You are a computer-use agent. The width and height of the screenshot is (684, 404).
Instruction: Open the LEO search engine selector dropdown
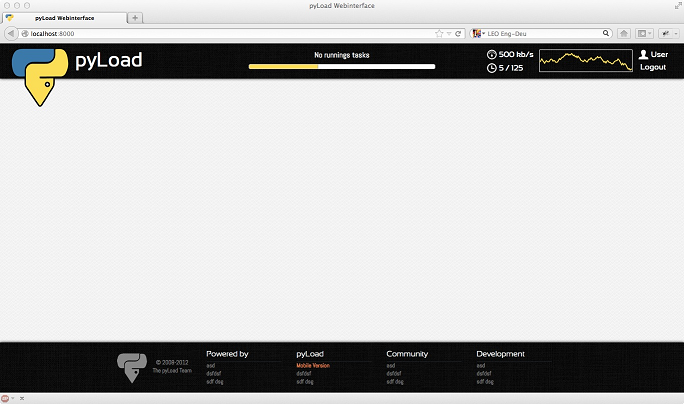point(479,33)
